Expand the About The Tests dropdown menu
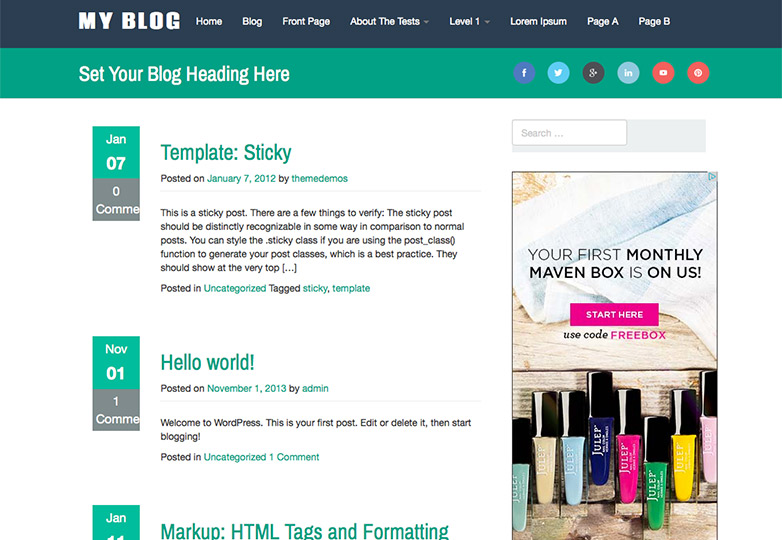 tap(389, 21)
